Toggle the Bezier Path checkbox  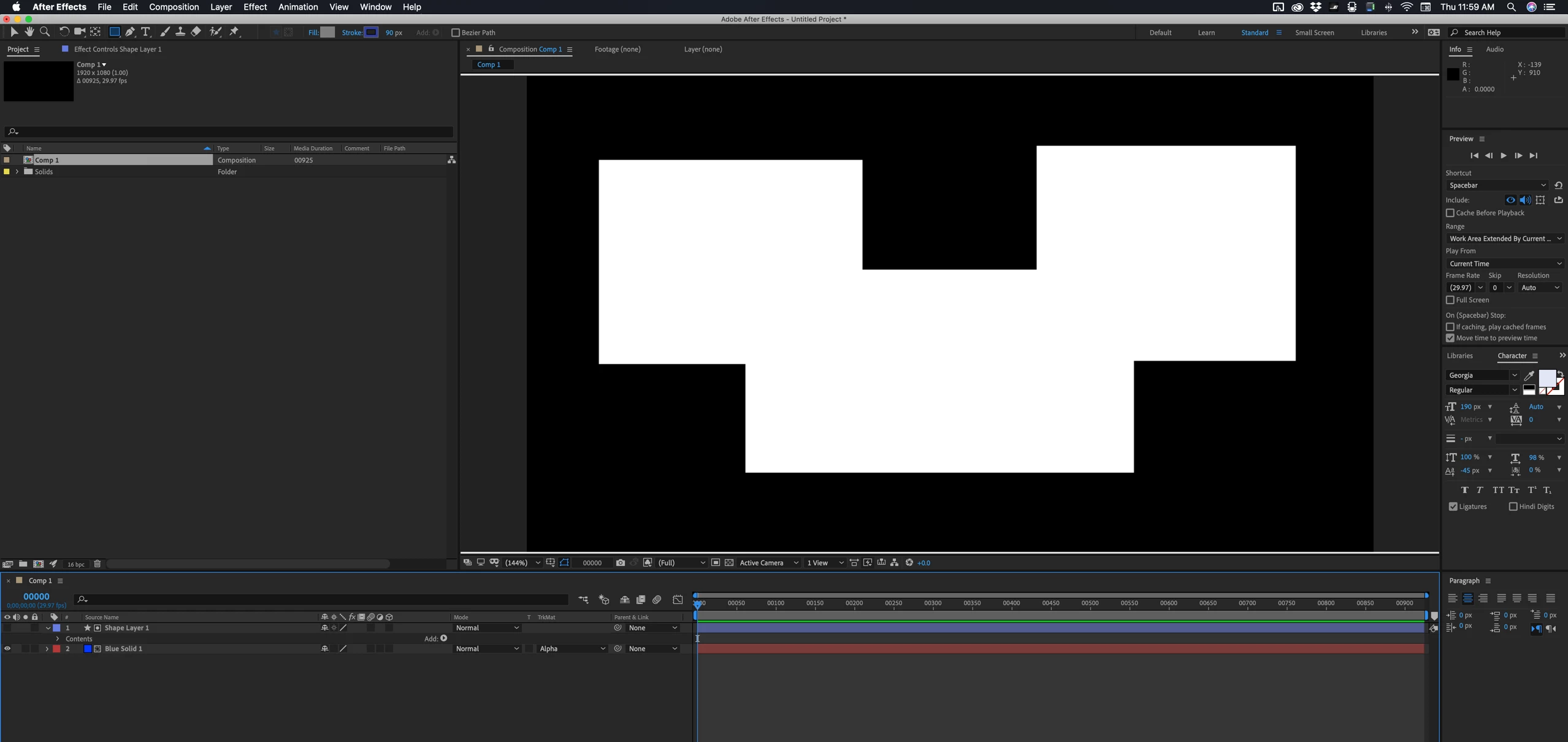pyautogui.click(x=456, y=33)
